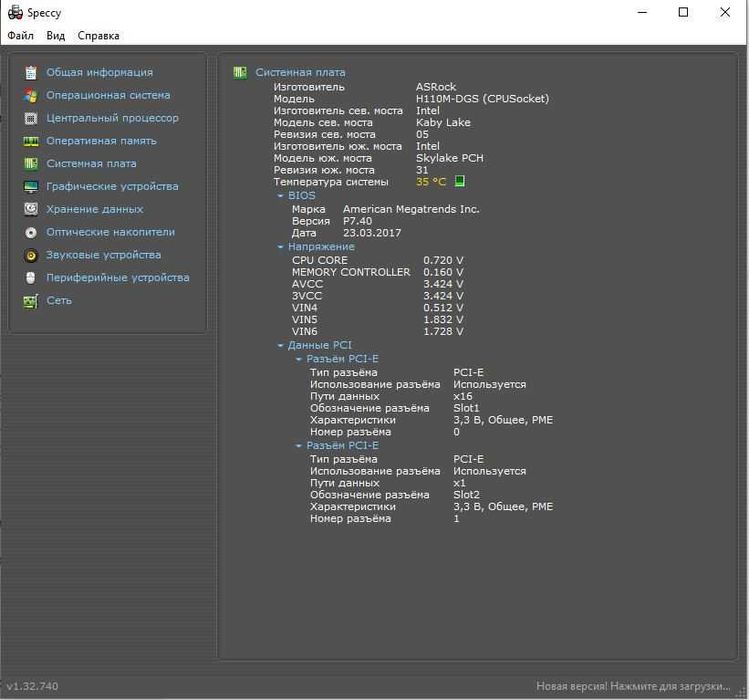Collapse the Данные PCI section

coord(280,345)
